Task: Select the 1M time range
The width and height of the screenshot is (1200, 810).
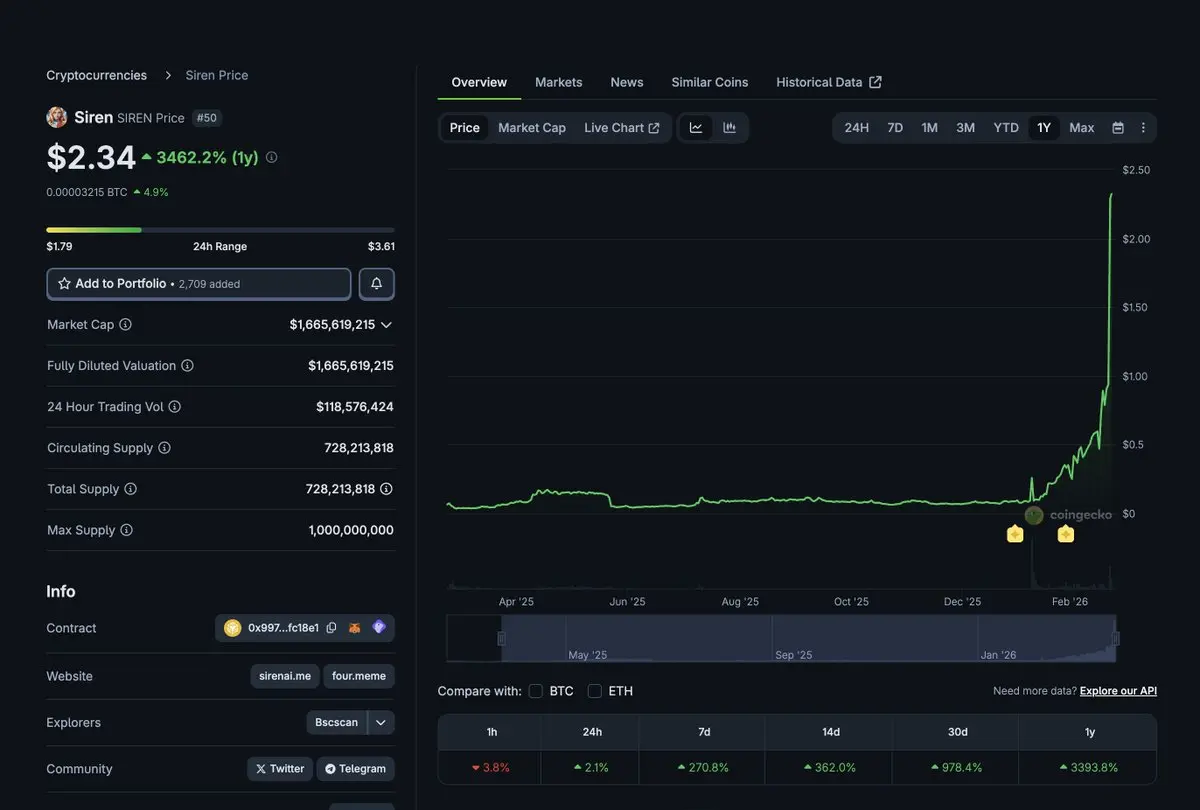Action: coord(930,128)
